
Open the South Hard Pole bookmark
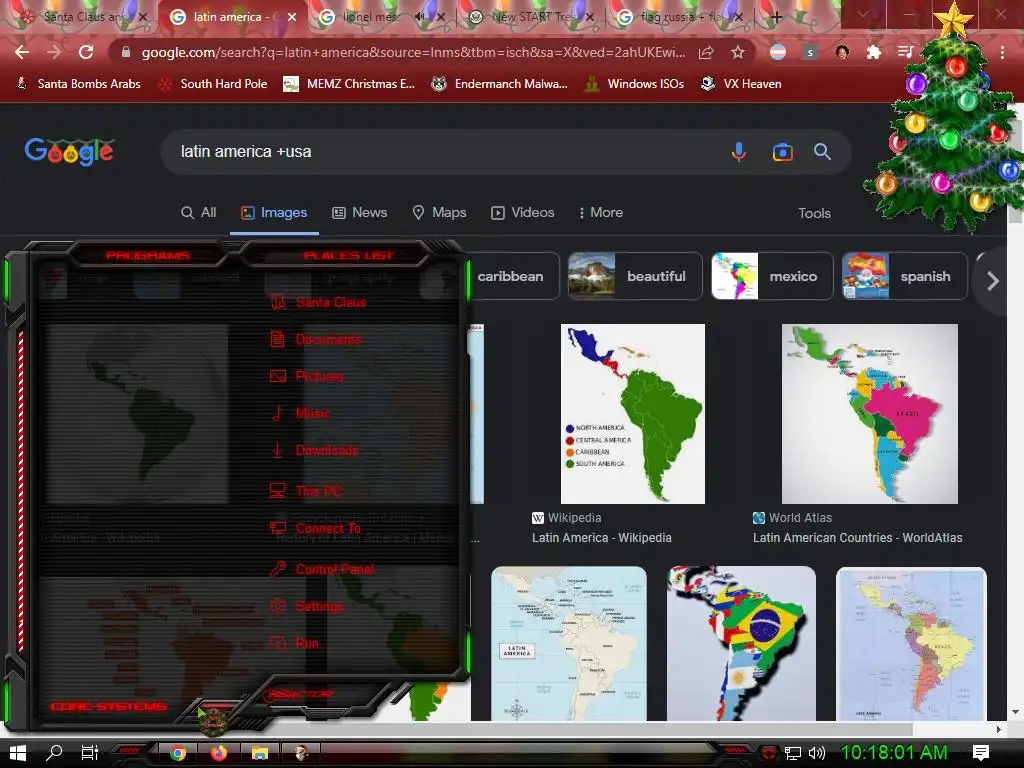[213, 84]
